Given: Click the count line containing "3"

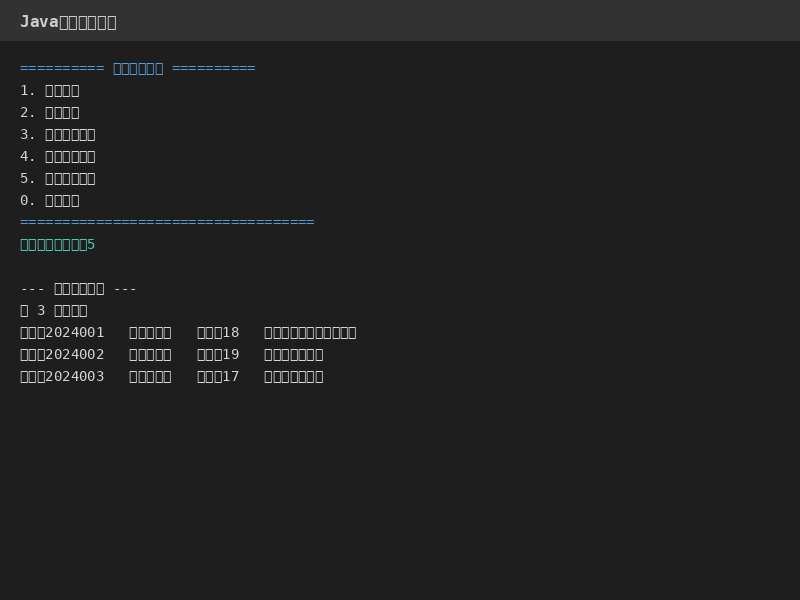Looking at the screenshot, I should 54,311.
